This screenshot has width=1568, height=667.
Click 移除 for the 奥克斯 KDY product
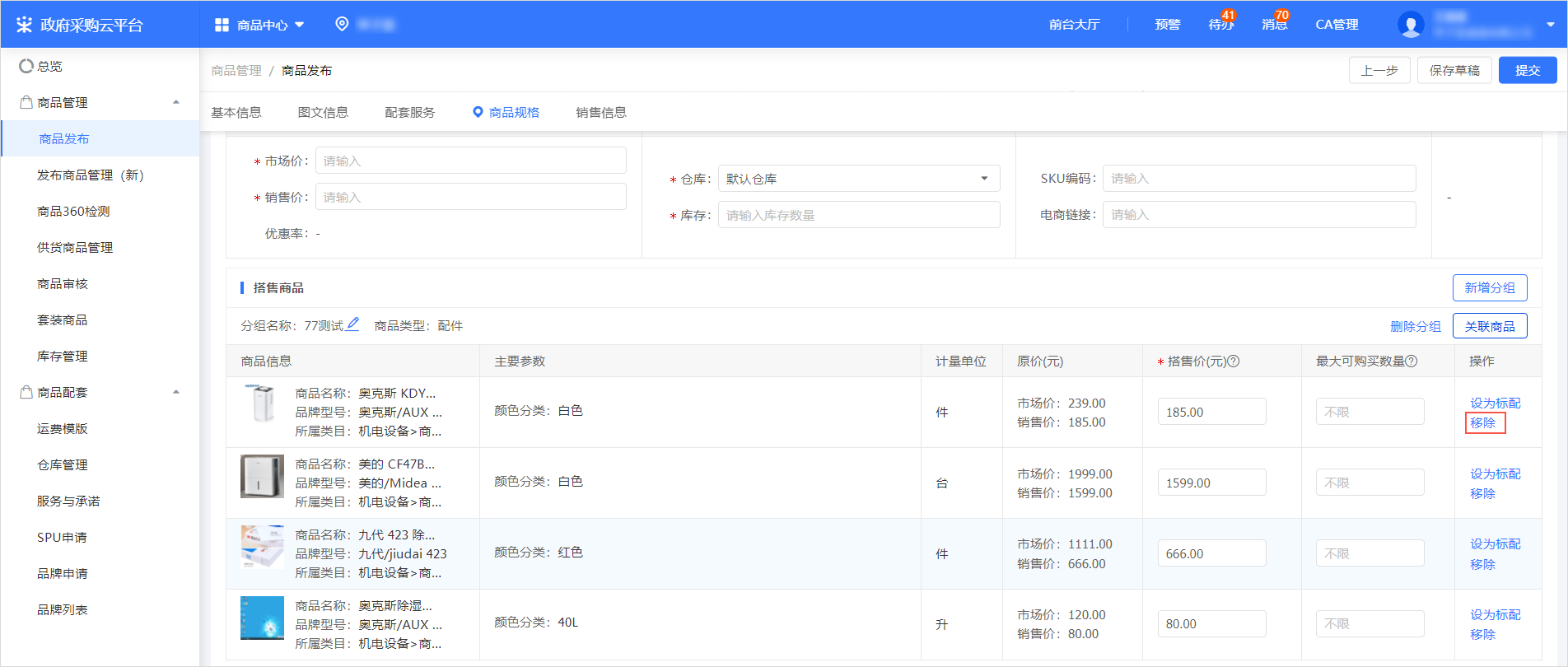point(1483,422)
